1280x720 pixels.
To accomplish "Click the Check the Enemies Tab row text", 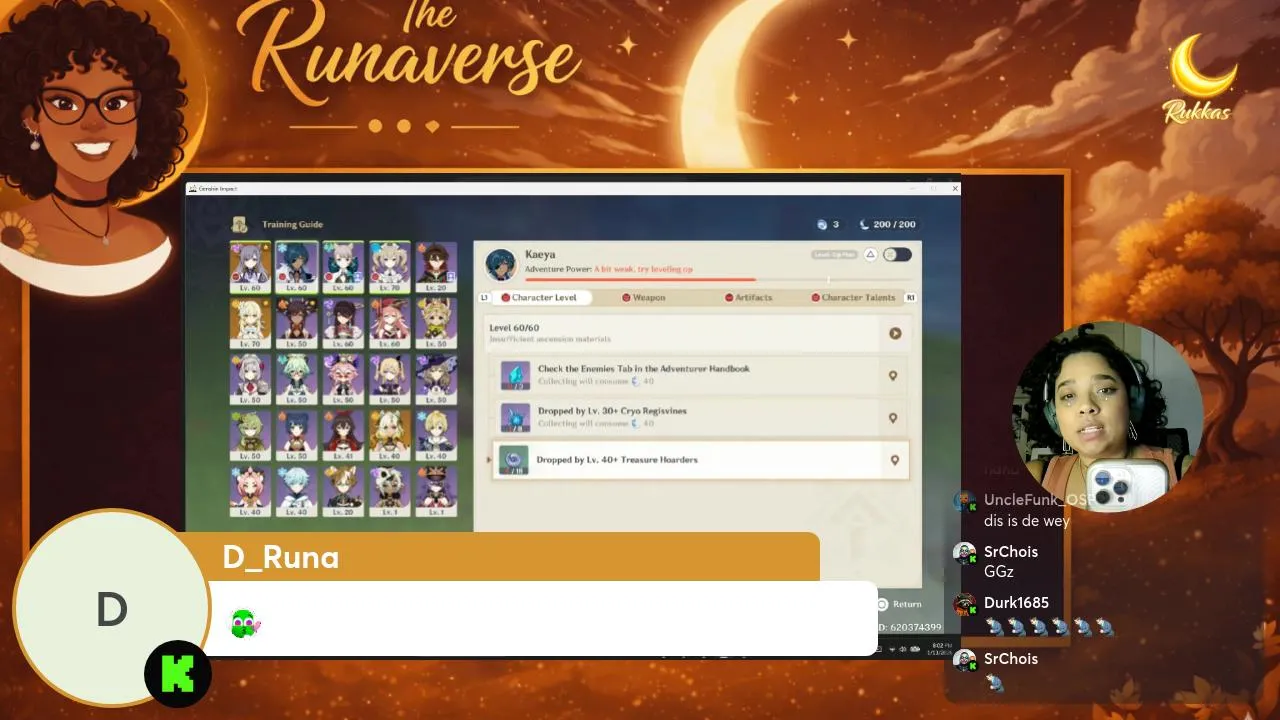I will (x=643, y=369).
